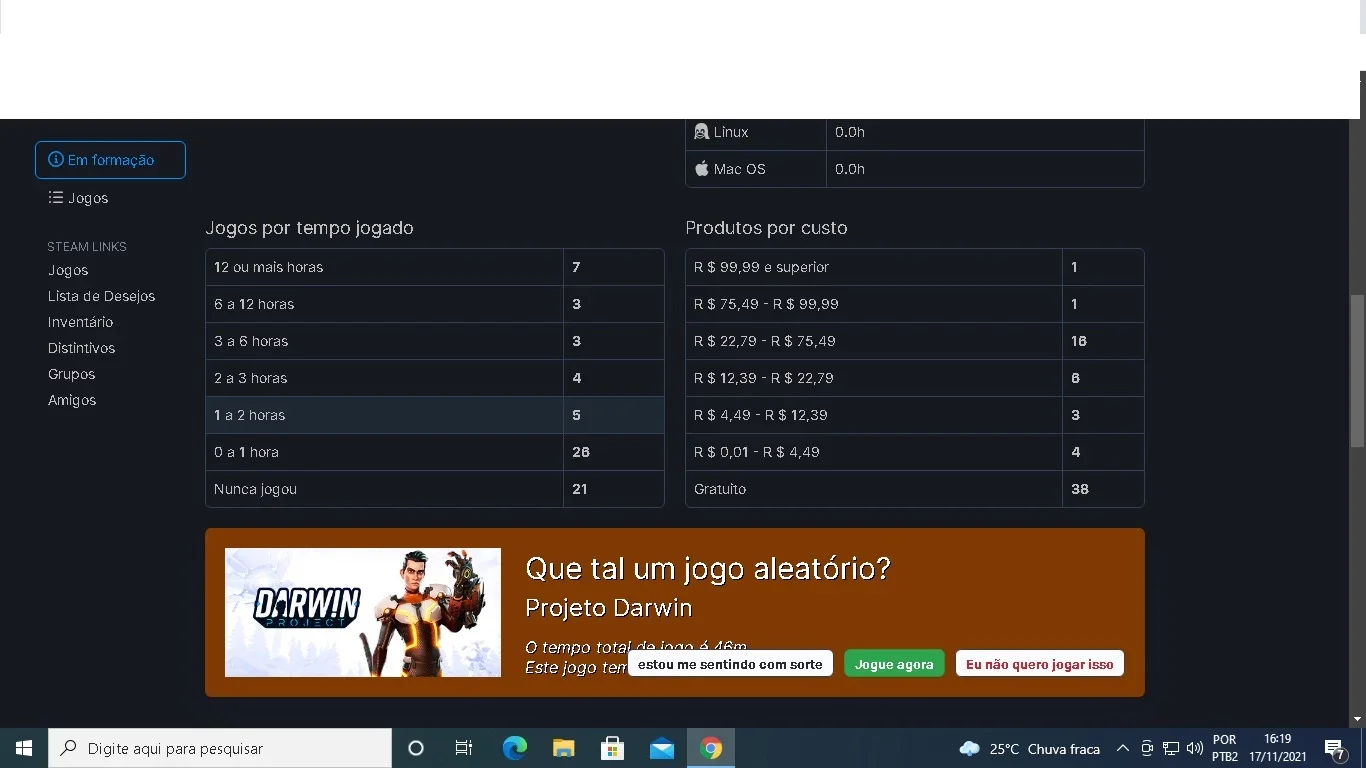Click the R $ 22,79 - R $ 75,49 row
This screenshot has width=1366, height=768.
click(915, 341)
